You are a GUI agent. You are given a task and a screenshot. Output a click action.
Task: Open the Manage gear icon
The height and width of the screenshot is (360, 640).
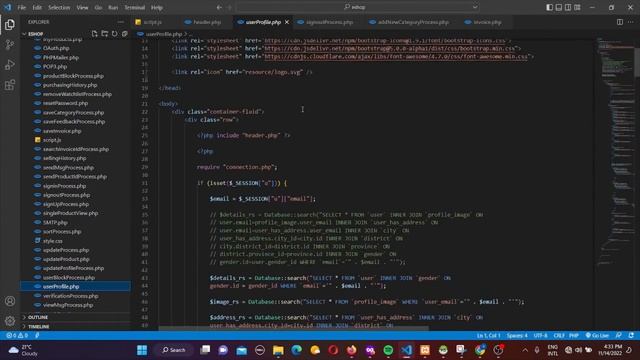[10, 321]
